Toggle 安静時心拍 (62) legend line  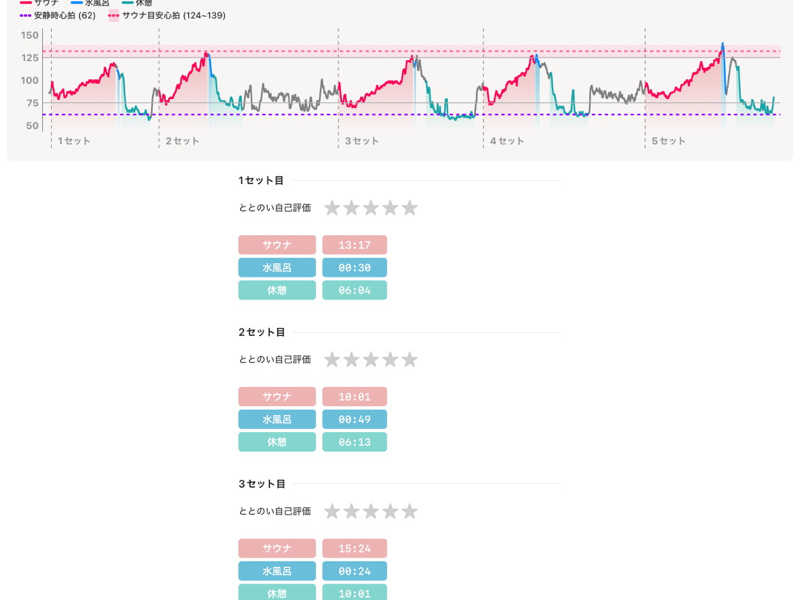click(58, 16)
